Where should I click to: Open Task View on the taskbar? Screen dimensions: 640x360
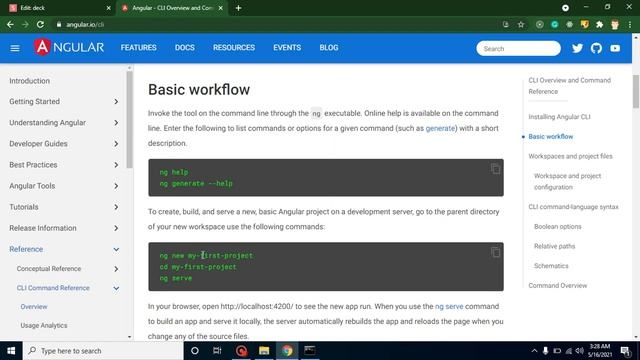pyautogui.click(x=217, y=351)
